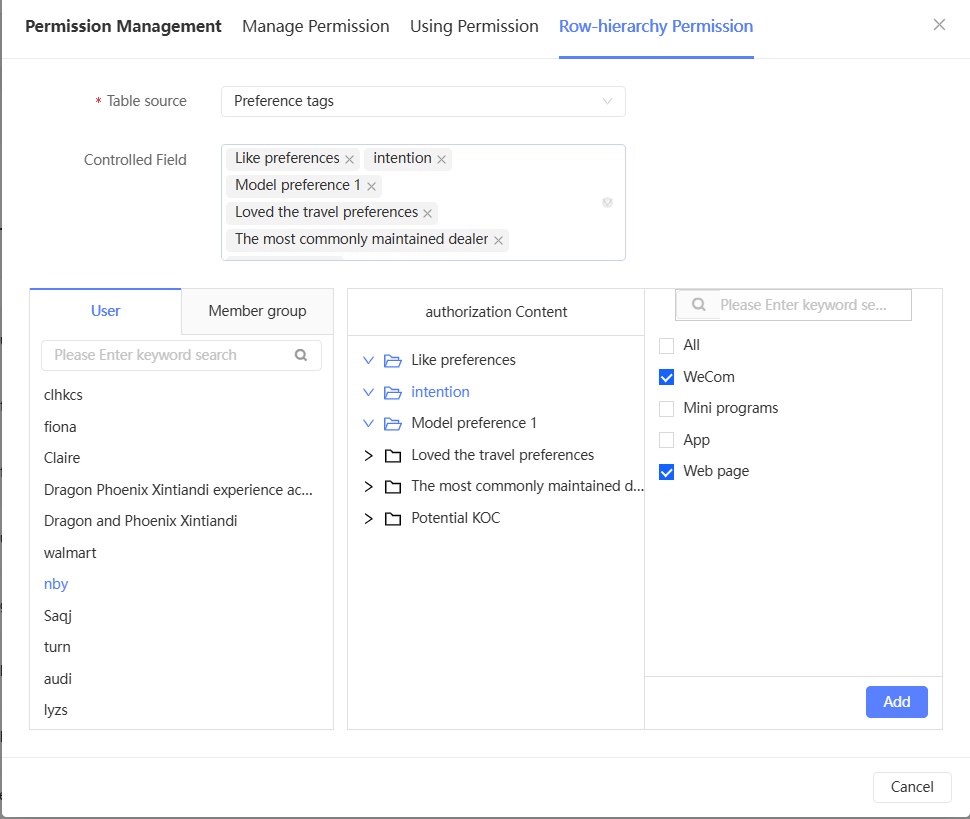
Task: Remove 'The most commonly maintained dealer' tag
Action: 498,240
